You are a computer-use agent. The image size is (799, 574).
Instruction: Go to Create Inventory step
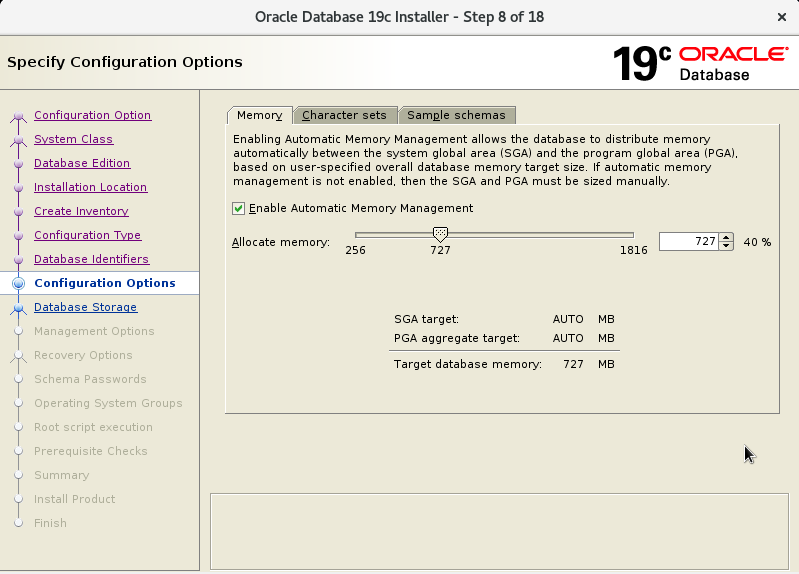pyautogui.click(x=82, y=211)
